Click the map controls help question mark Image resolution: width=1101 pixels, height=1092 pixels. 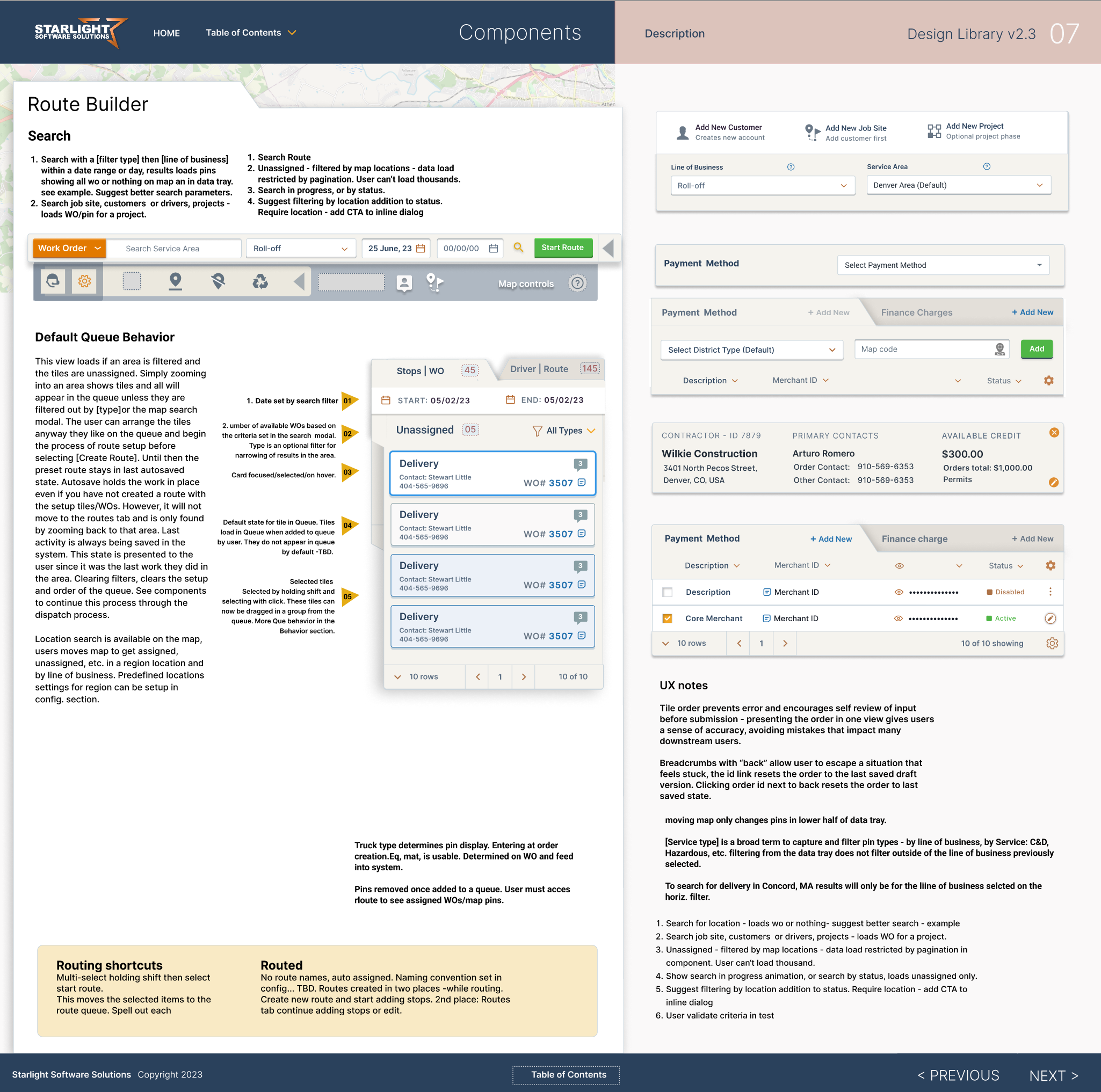tap(577, 283)
